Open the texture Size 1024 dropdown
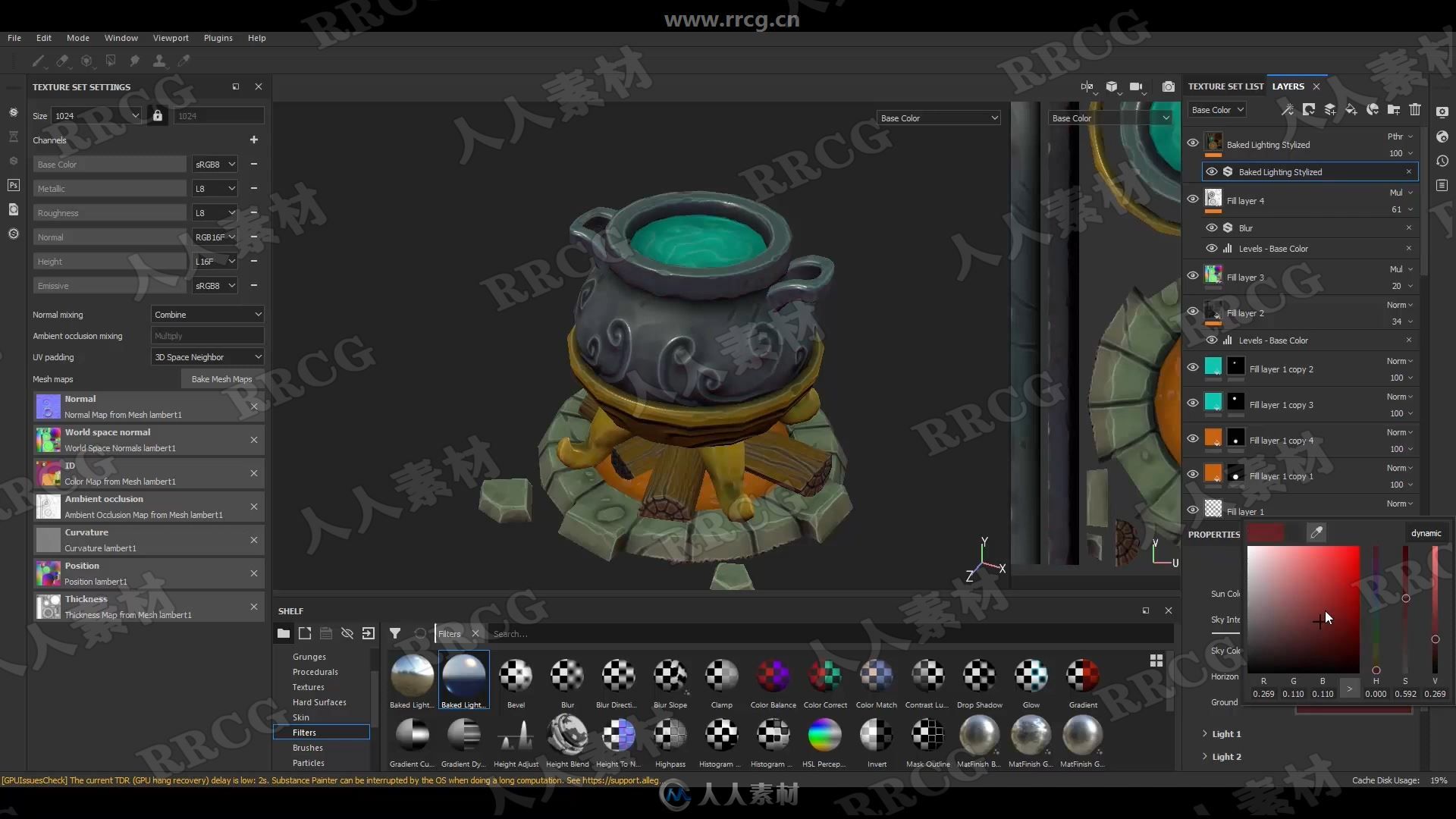 pos(97,116)
